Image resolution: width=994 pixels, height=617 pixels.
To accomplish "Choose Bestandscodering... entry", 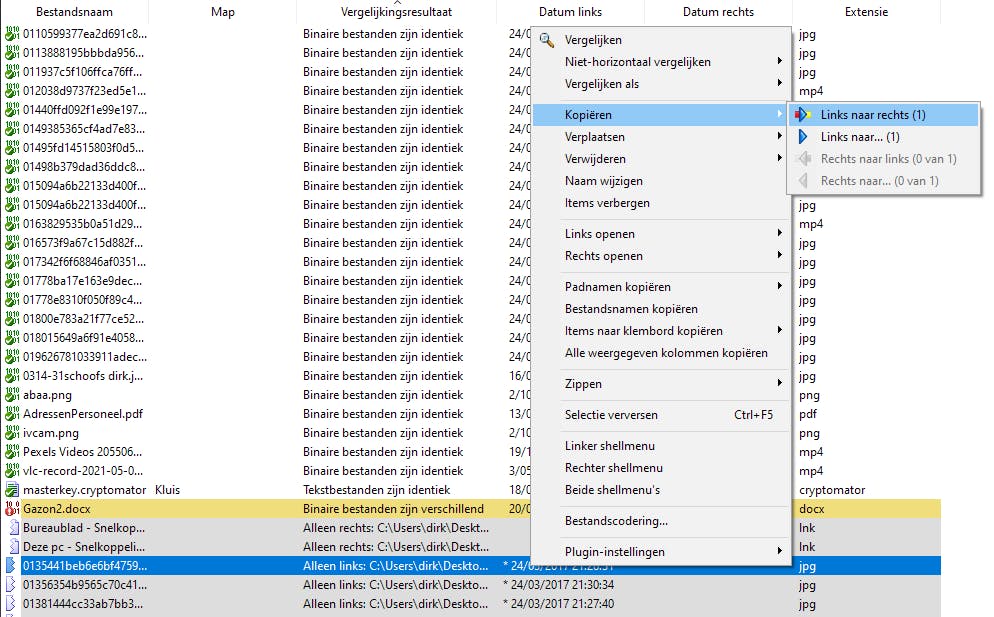I will point(662,521).
